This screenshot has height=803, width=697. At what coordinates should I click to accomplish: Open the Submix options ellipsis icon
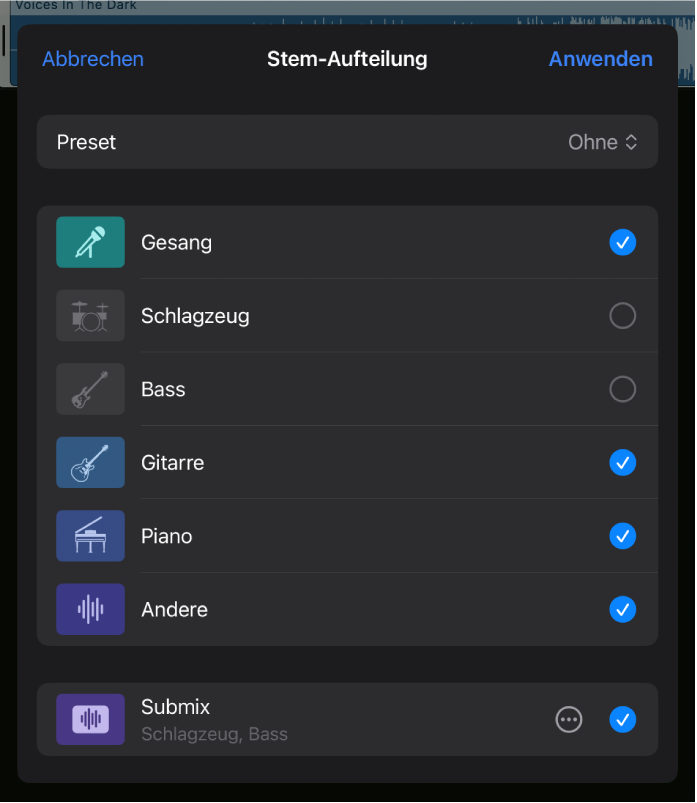click(569, 720)
